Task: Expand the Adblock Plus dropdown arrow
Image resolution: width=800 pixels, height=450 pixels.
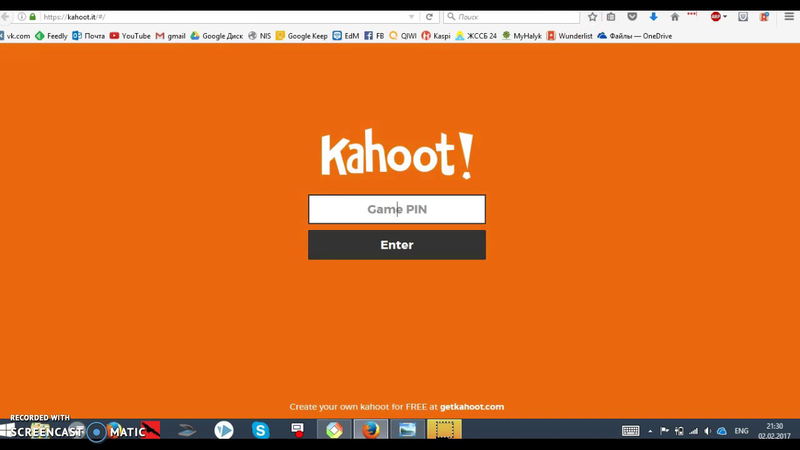Action: 725,17
